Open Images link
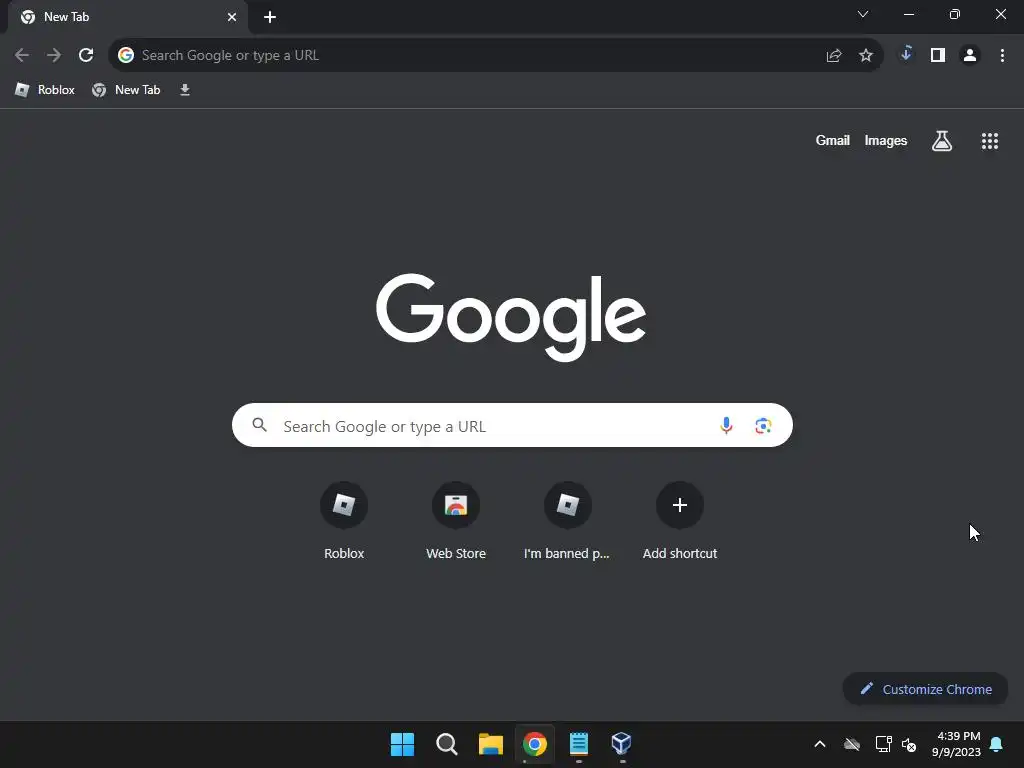 click(886, 140)
